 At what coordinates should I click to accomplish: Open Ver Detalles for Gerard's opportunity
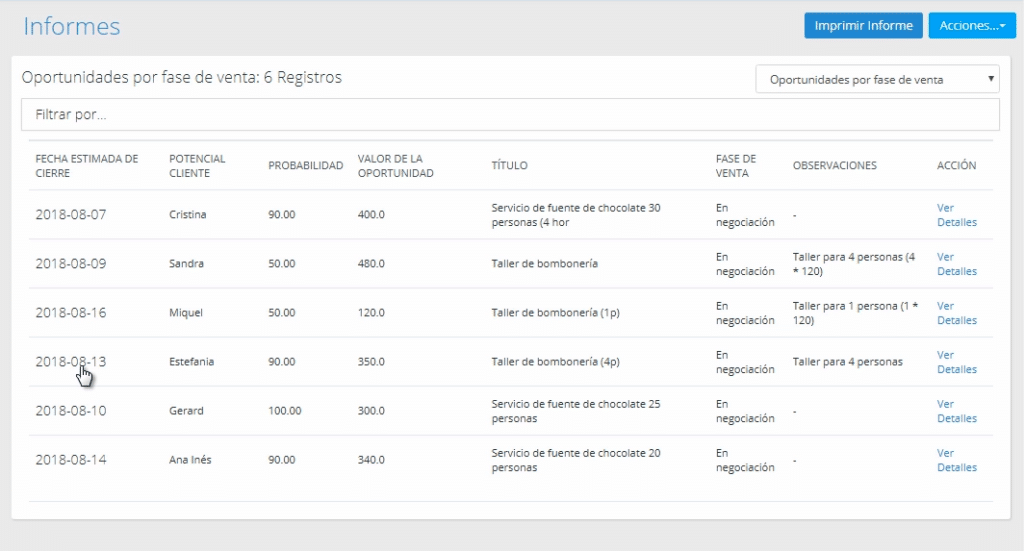point(956,411)
